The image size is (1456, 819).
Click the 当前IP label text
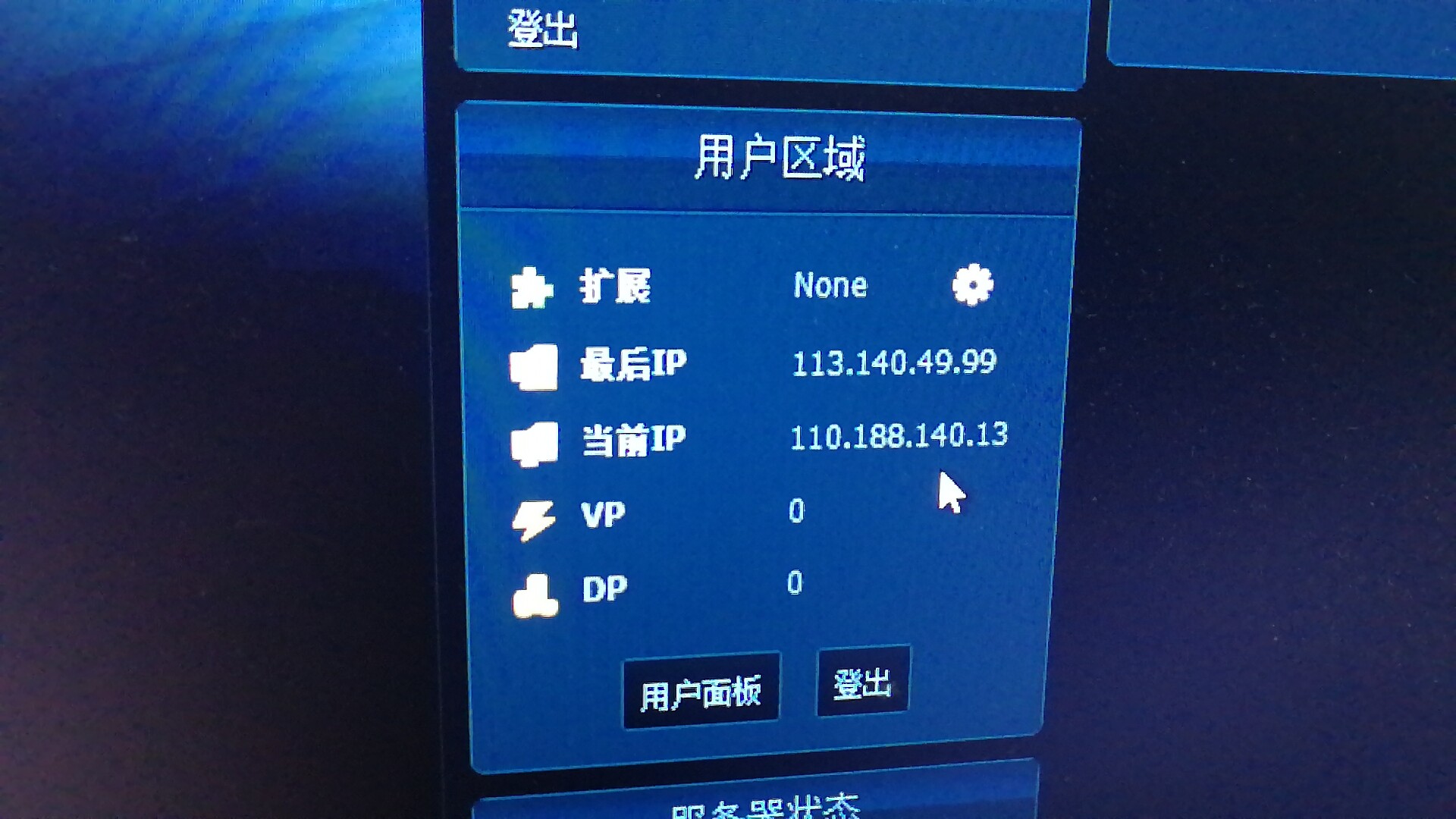click(x=634, y=440)
